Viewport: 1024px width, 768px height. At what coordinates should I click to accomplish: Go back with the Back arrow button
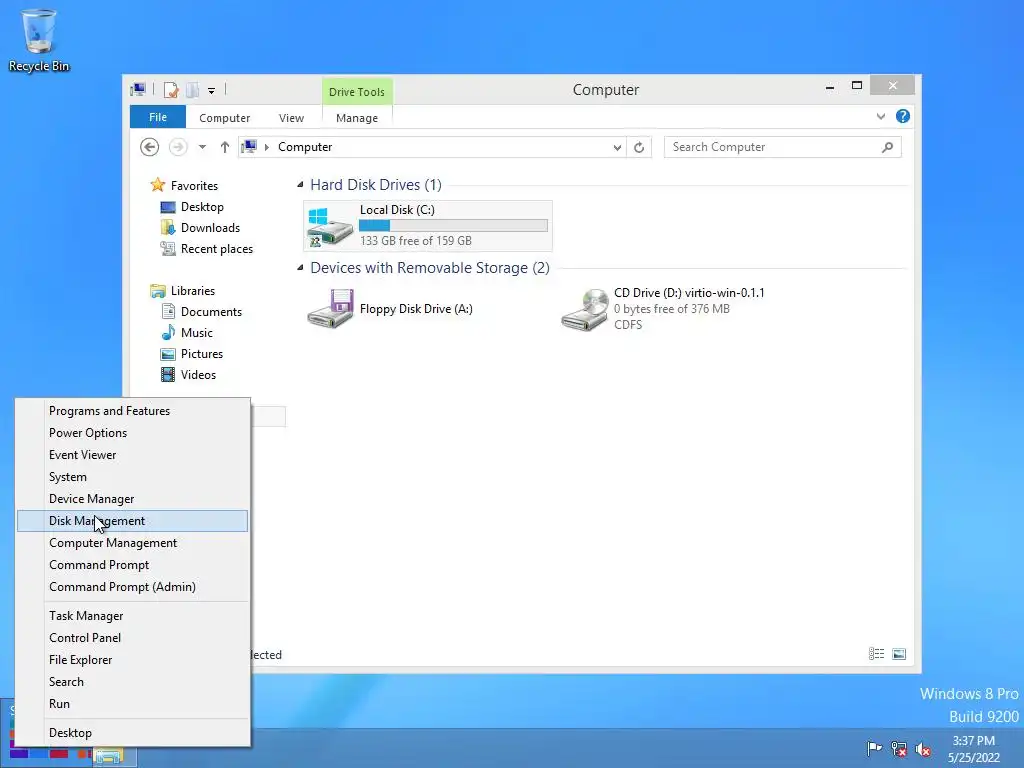click(x=150, y=147)
